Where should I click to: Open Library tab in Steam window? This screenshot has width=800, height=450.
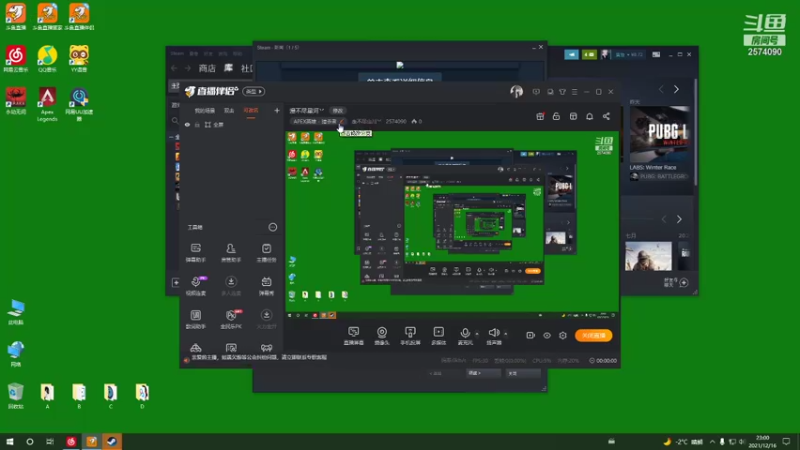coord(229,68)
